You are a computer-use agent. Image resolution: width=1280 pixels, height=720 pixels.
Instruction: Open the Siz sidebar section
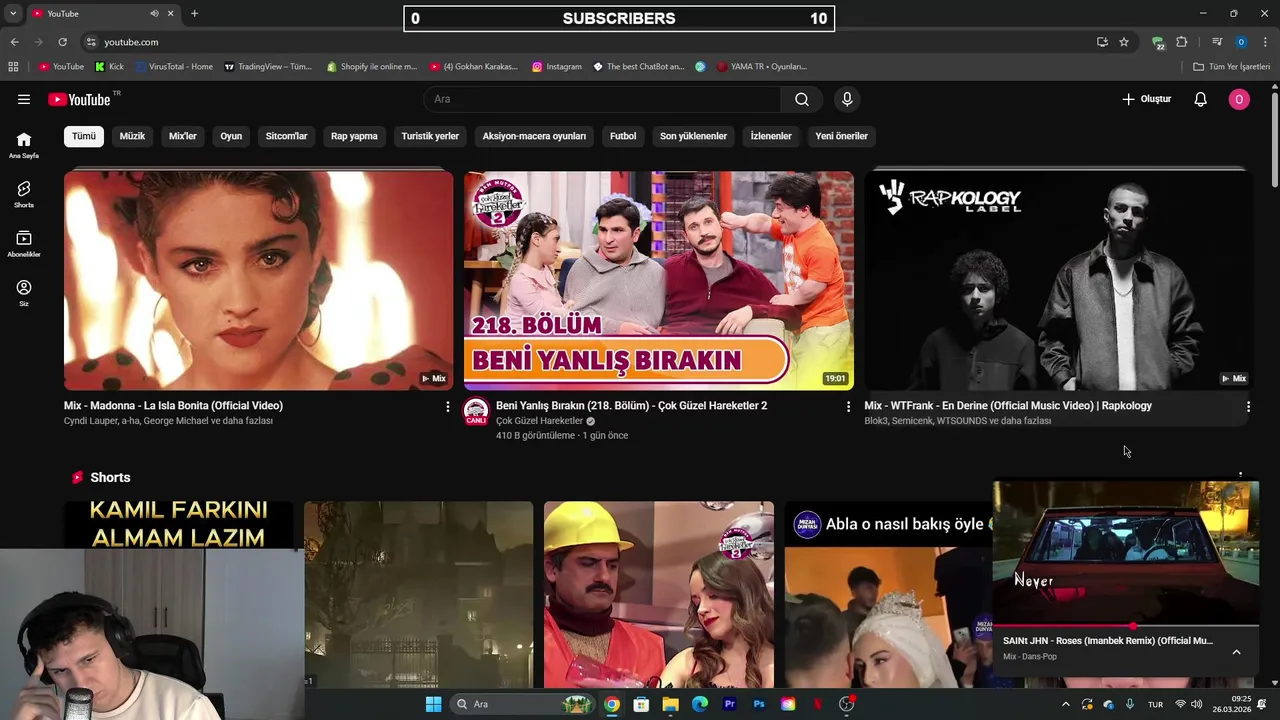[24, 293]
